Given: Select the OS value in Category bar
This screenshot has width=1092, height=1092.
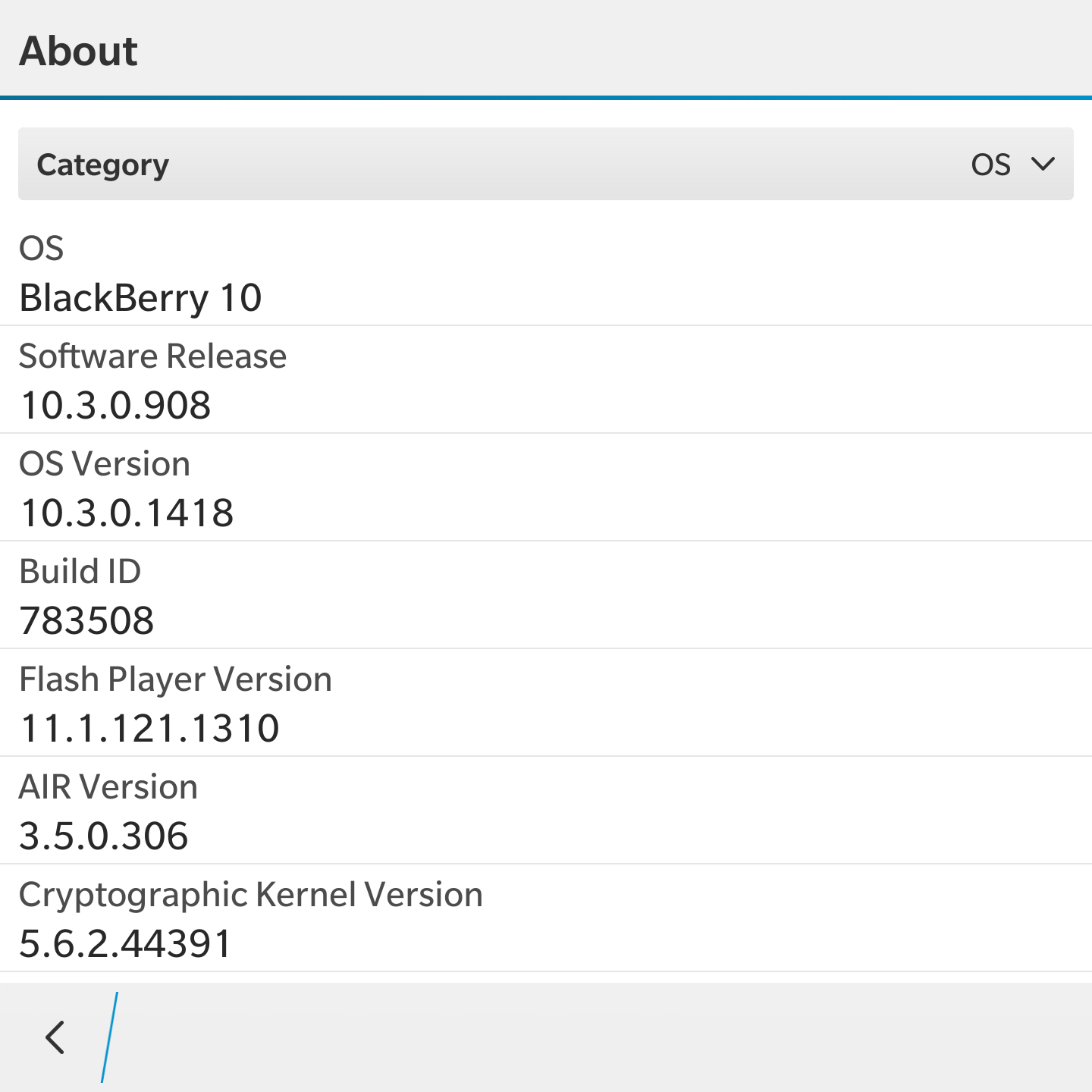Looking at the screenshot, I should coord(990,165).
